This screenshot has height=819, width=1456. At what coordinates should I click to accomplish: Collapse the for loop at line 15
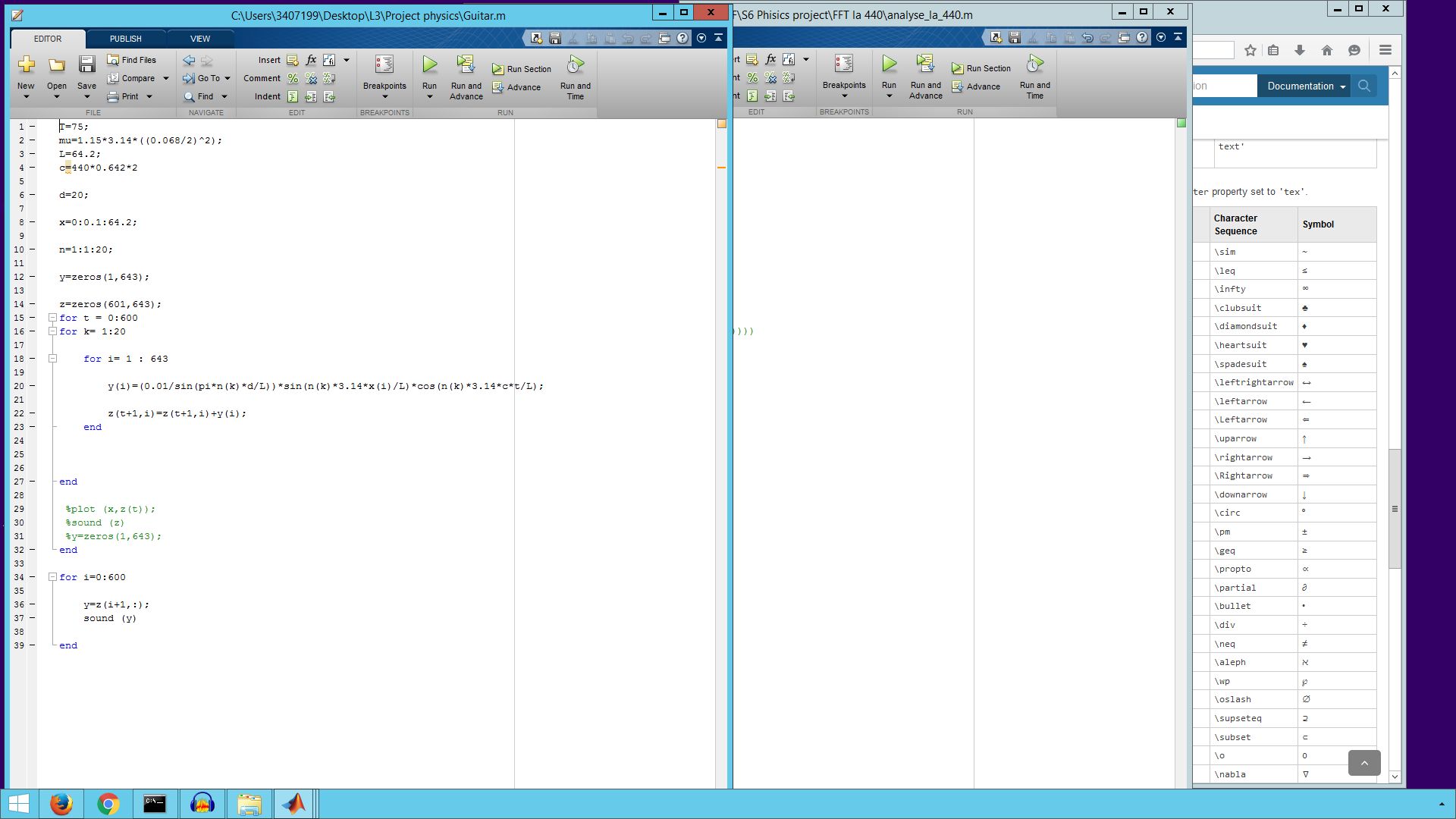[53, 318]
